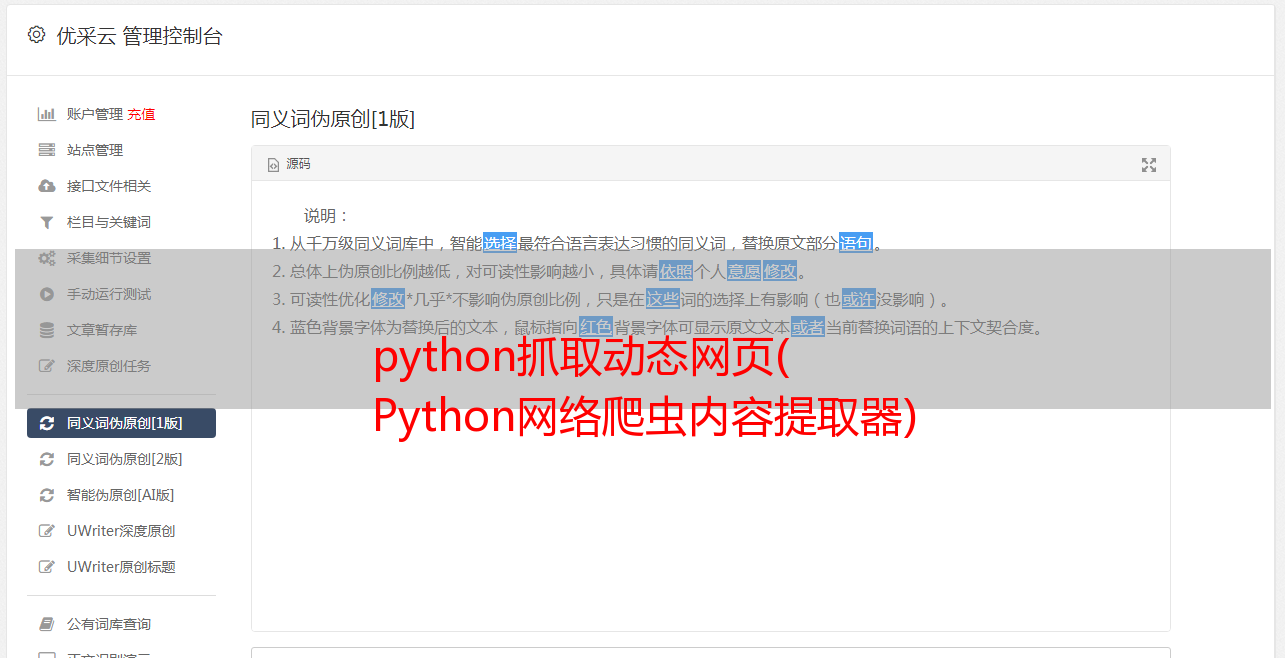Image resolution: width=1285 pixels, height=658 pixels.
Task: Click highlighted 修改 after 可读性优化 in line 3
Action: pos(388,299)
